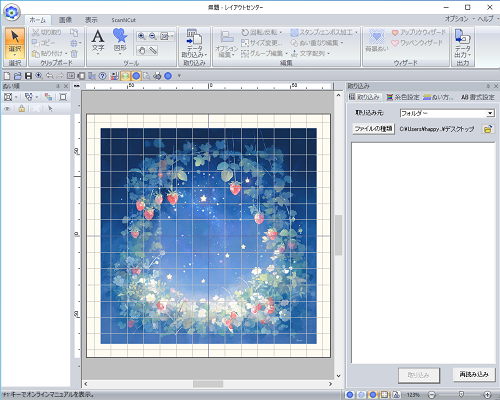The width and height of the screenshot is (500, 400).
Task: Toggle the orange-highlighted view mode in status bar
Action: pos(373,395)
